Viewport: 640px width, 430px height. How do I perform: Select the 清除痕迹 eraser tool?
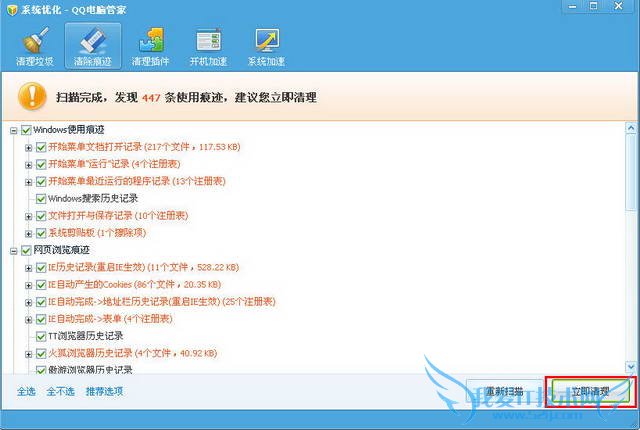tap(93, 46)
